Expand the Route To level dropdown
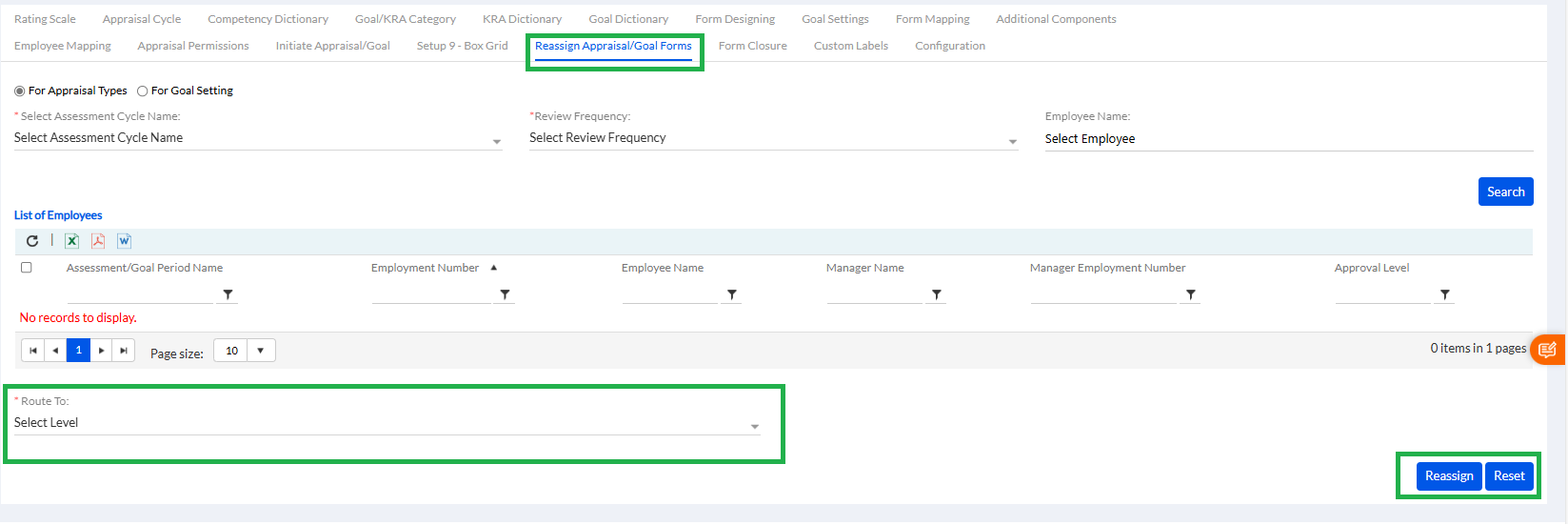Screen dimensions: 1568x525 tap(754, 426)
